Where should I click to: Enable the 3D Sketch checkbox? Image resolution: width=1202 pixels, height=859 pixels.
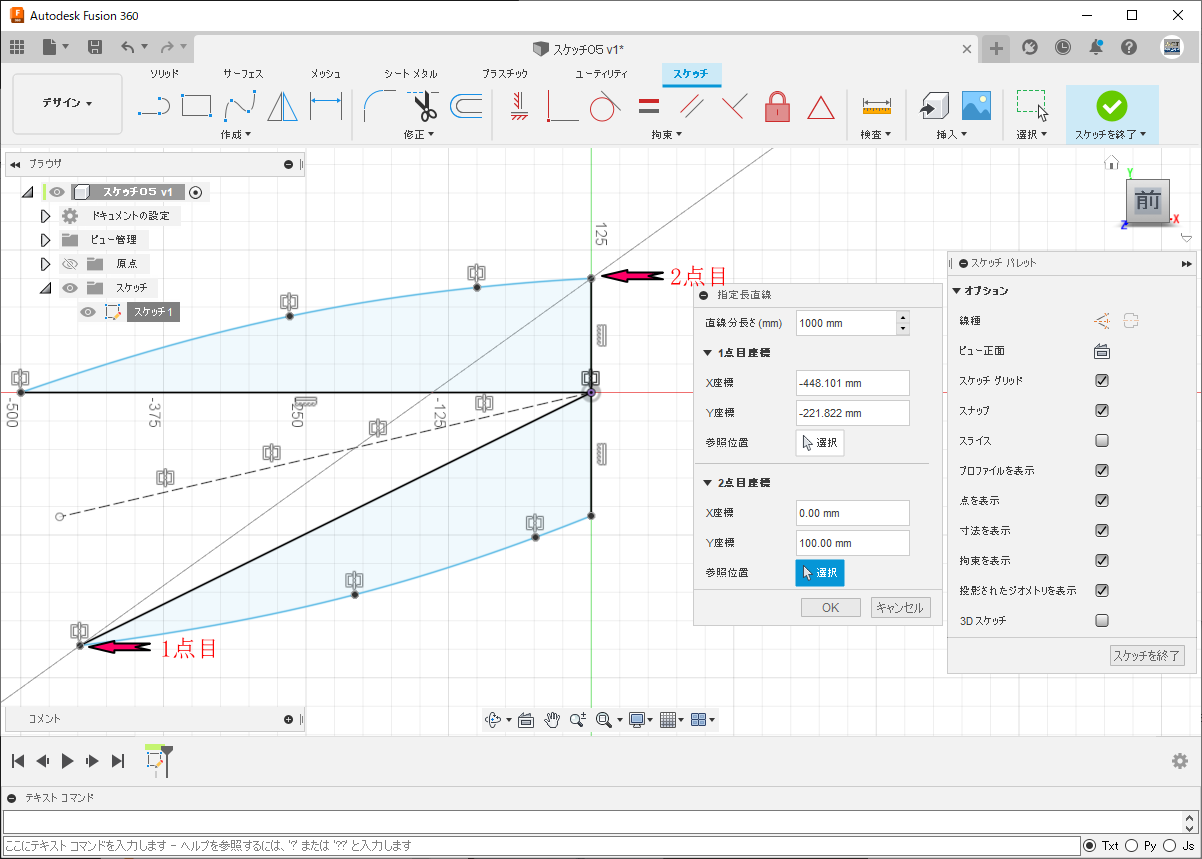point(1102,621)
